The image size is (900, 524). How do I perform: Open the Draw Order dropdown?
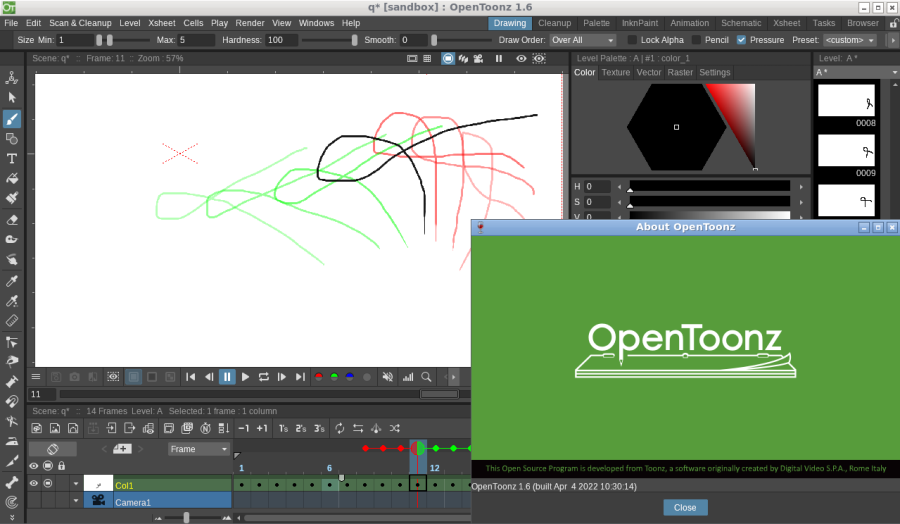[x=583, y=40]
